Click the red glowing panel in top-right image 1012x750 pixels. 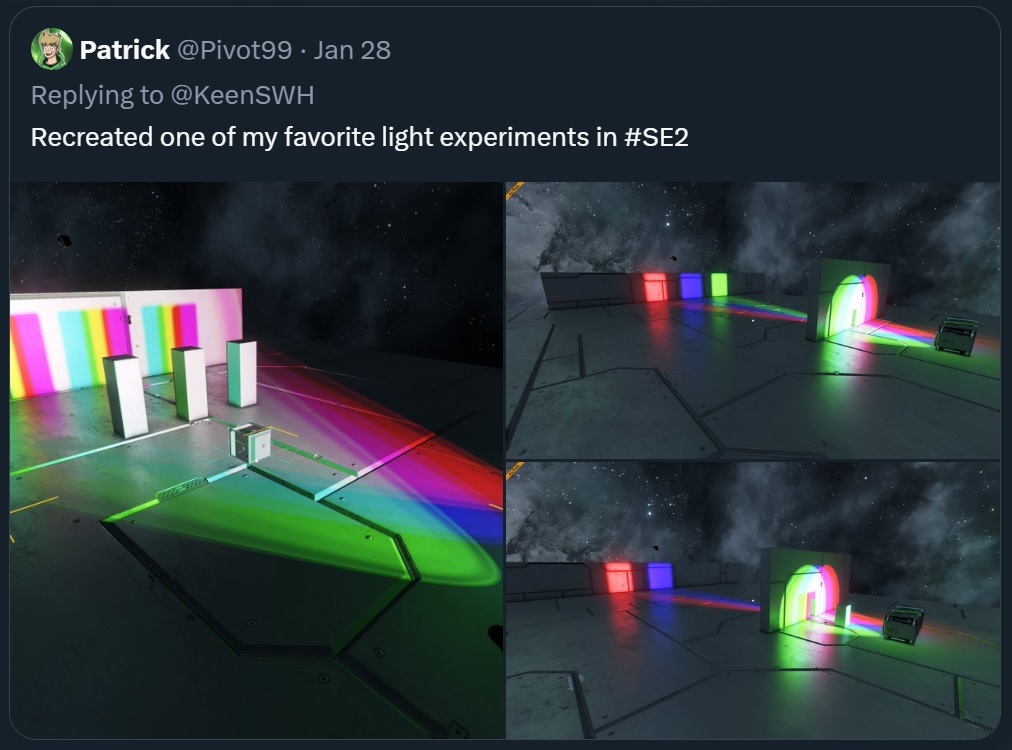[656, 287]
